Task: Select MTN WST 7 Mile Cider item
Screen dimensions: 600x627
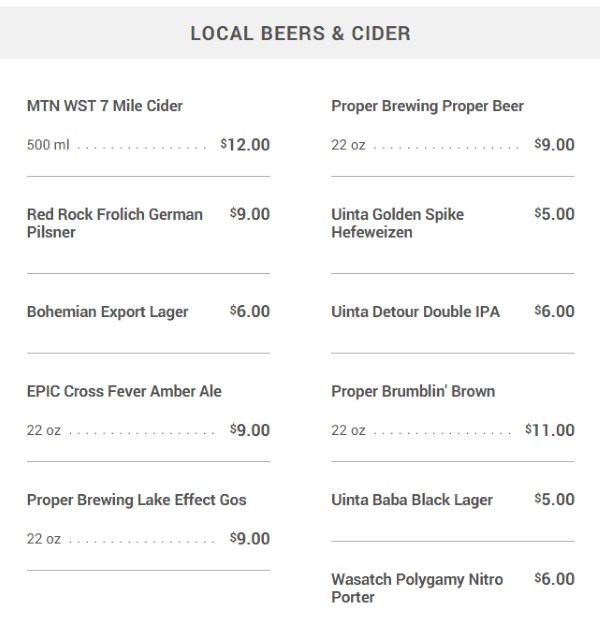Action: click(x=105, y=106)
